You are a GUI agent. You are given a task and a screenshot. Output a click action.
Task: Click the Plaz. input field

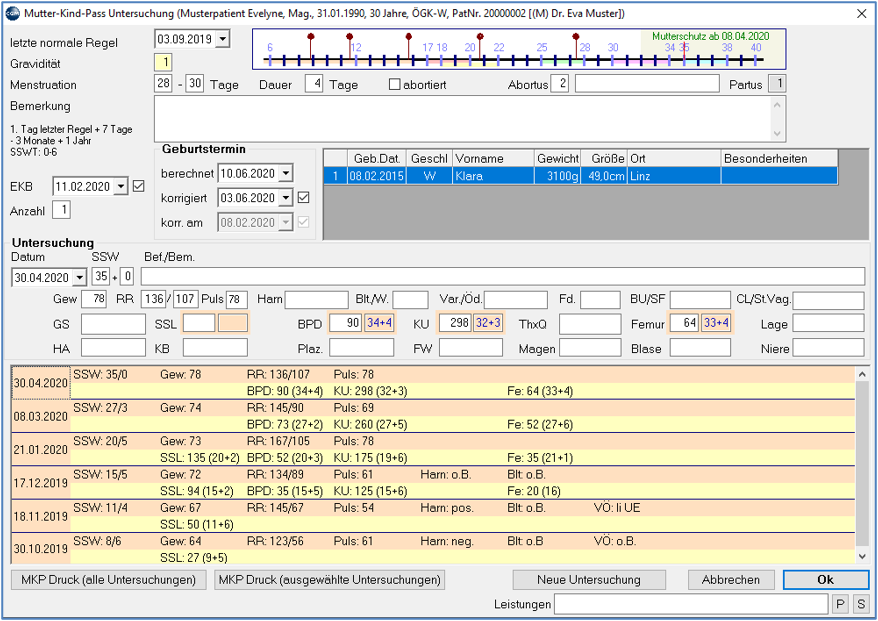[362, 348]
